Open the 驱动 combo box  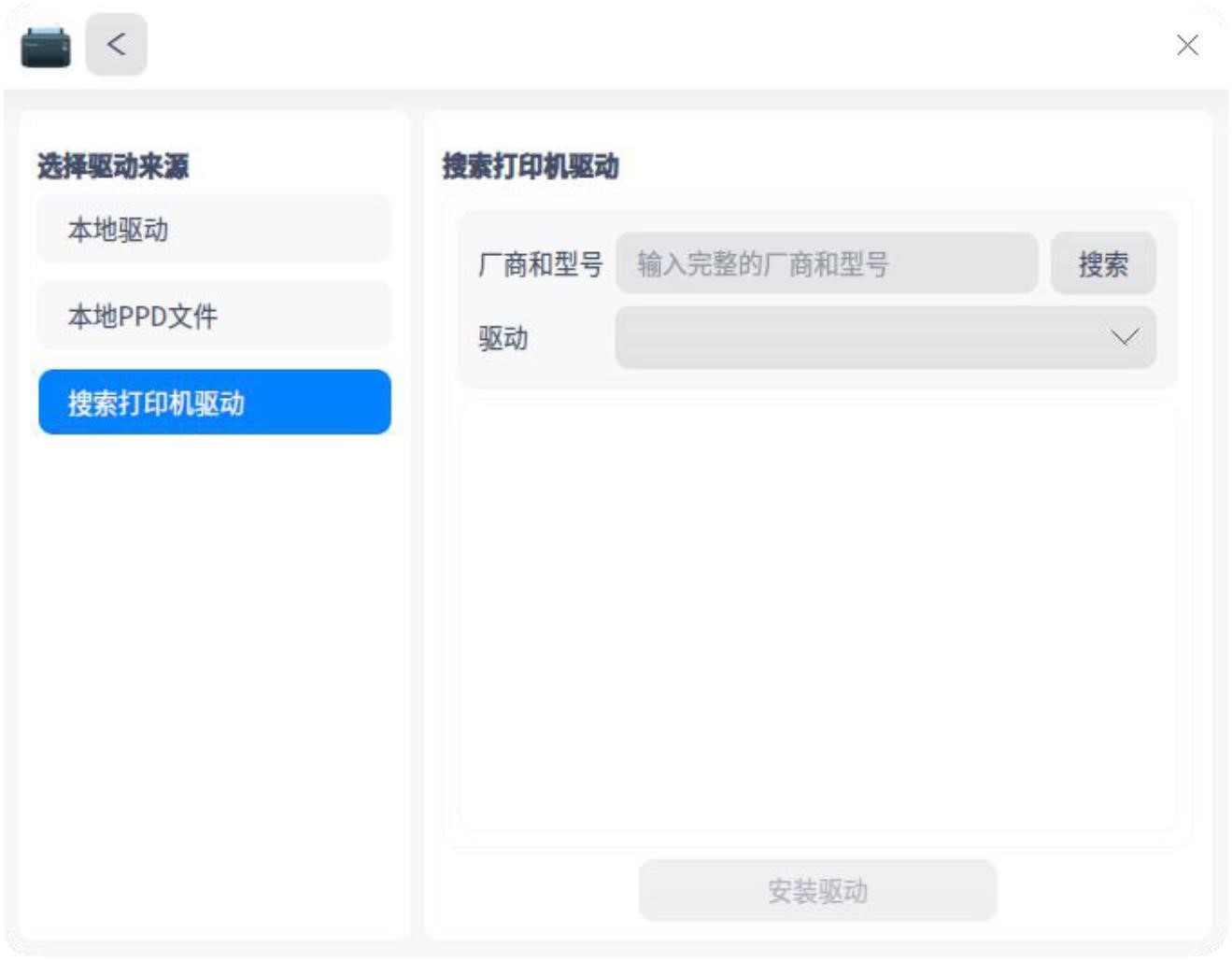859,337
